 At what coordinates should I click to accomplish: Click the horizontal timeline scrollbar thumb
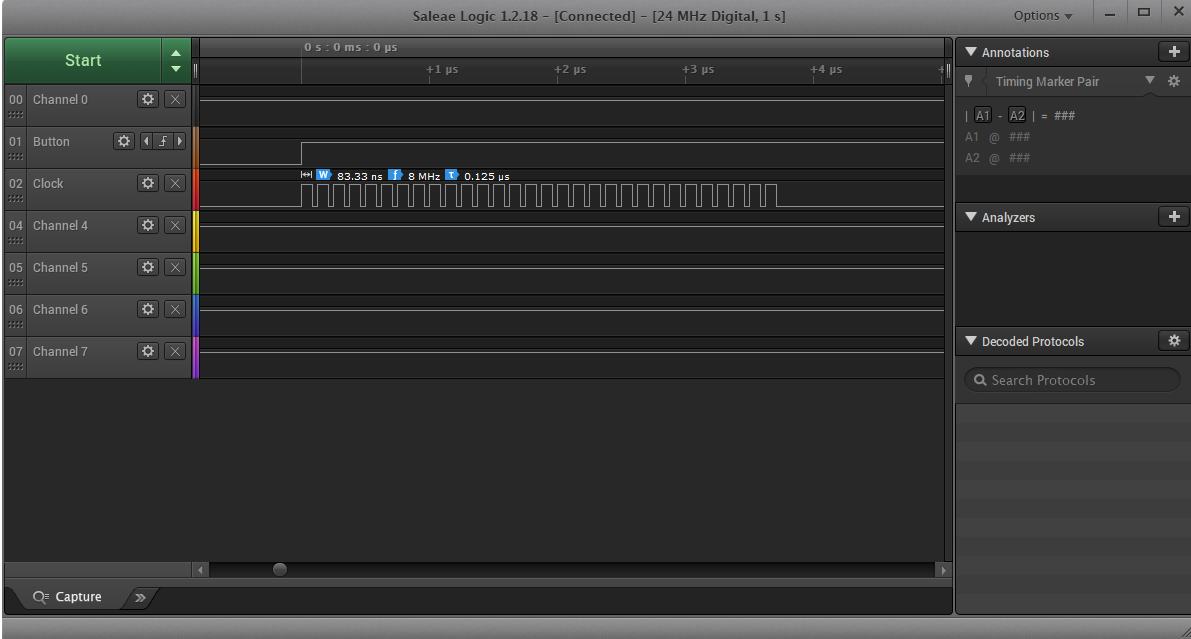point(280,569)
